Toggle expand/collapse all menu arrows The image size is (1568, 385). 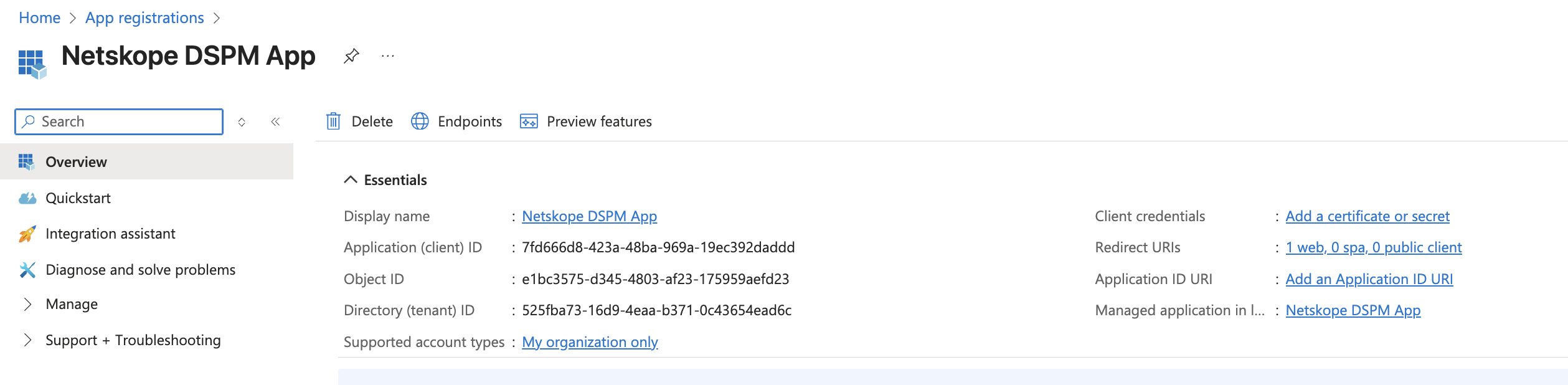242,122
